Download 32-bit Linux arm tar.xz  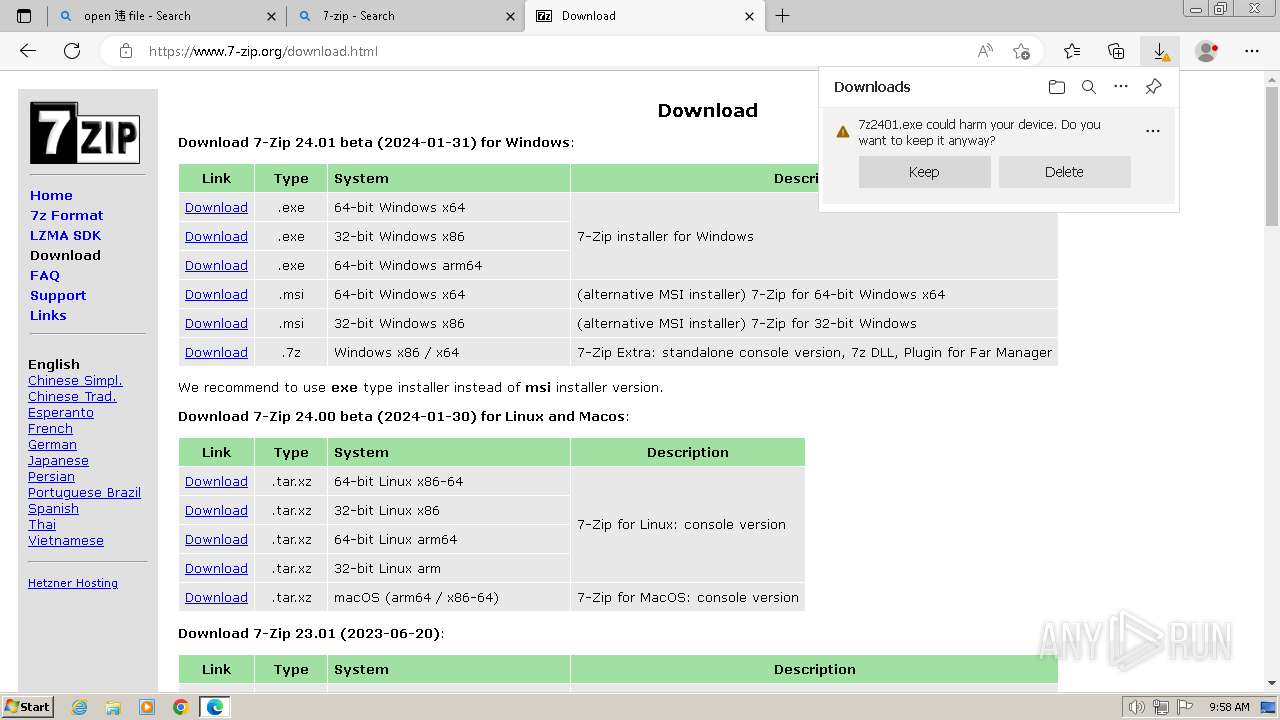216,568
